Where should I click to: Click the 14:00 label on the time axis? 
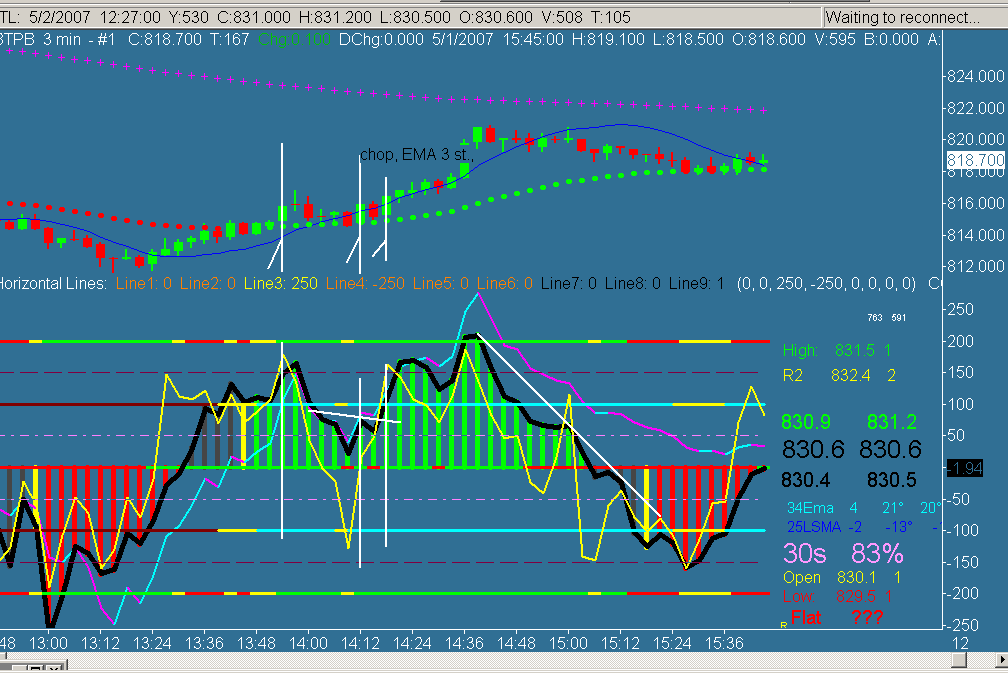click(308, 643)
